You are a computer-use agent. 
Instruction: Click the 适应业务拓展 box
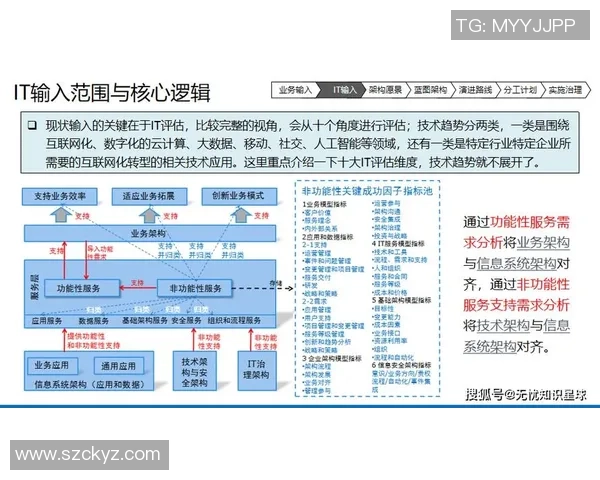(149, 196)
